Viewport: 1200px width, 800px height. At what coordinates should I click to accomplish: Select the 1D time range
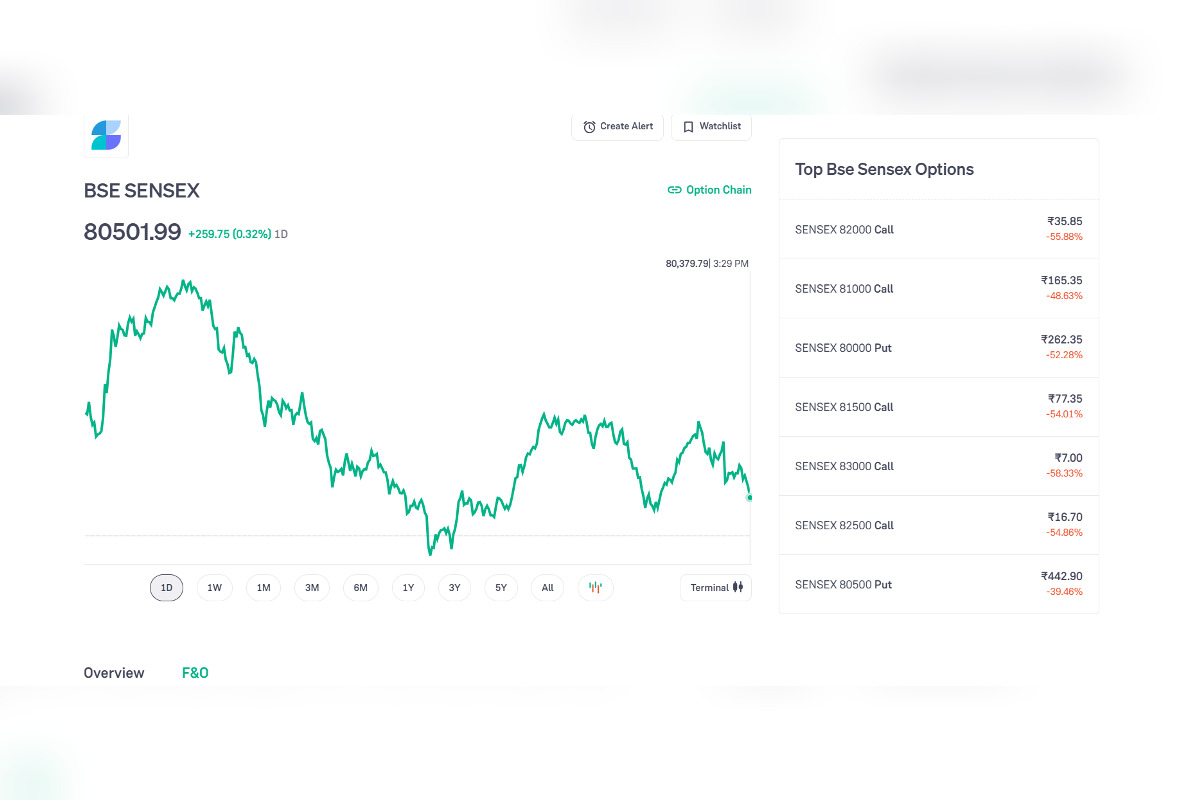click(x=167, y=588)
